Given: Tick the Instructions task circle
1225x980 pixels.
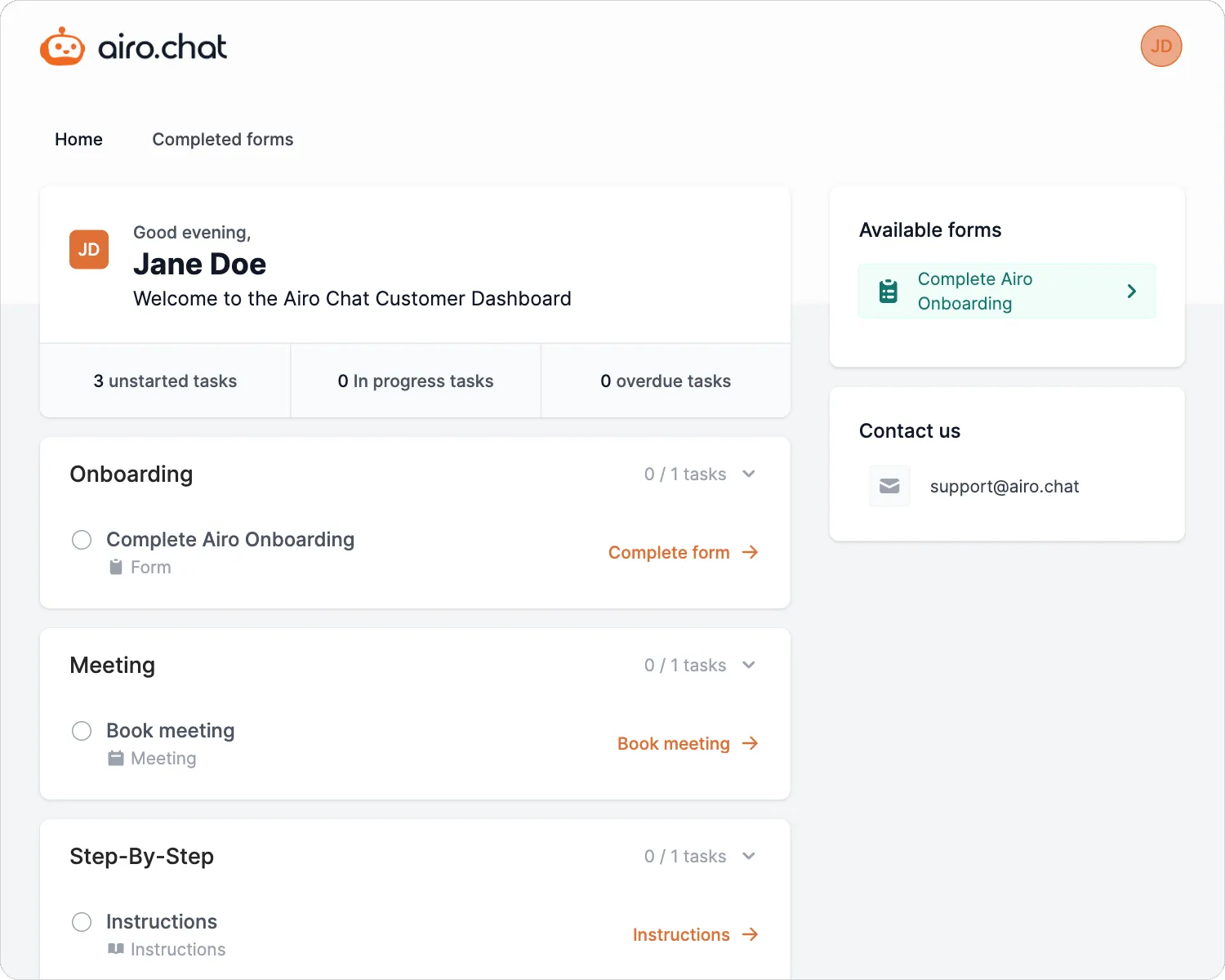Looking at the screenshot, I should 82,922.
